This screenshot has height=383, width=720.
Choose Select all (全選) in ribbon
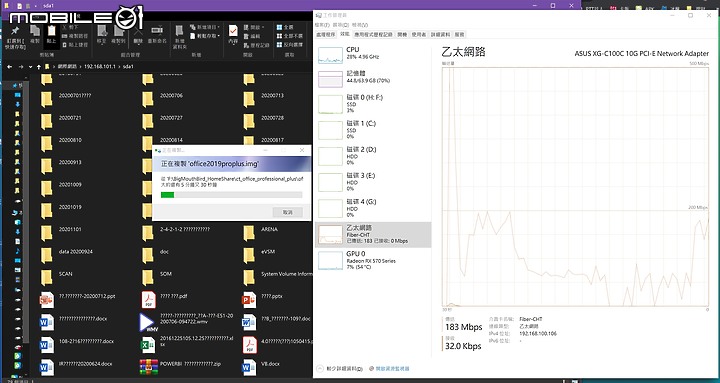[x=285, y=28]
